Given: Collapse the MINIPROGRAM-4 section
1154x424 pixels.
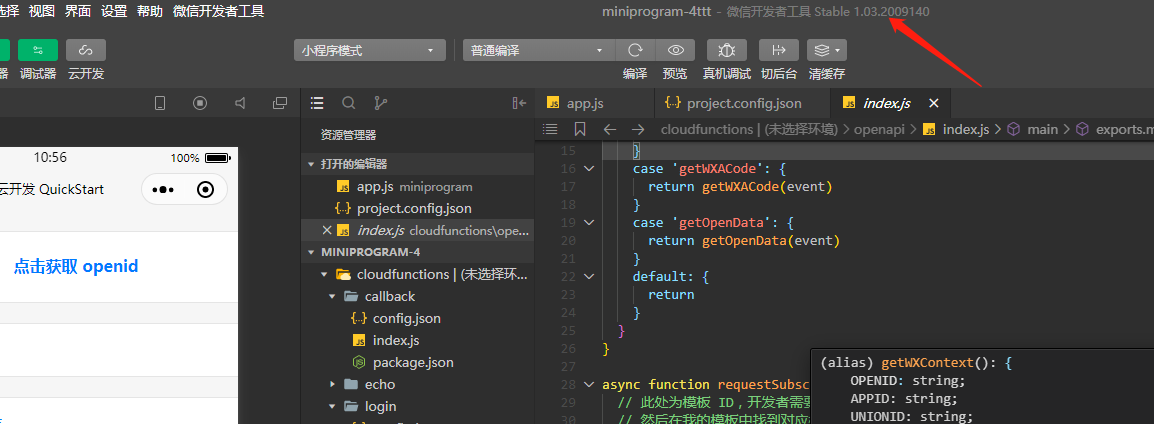Looking at the screenshot, I should [x=418, y=252].
